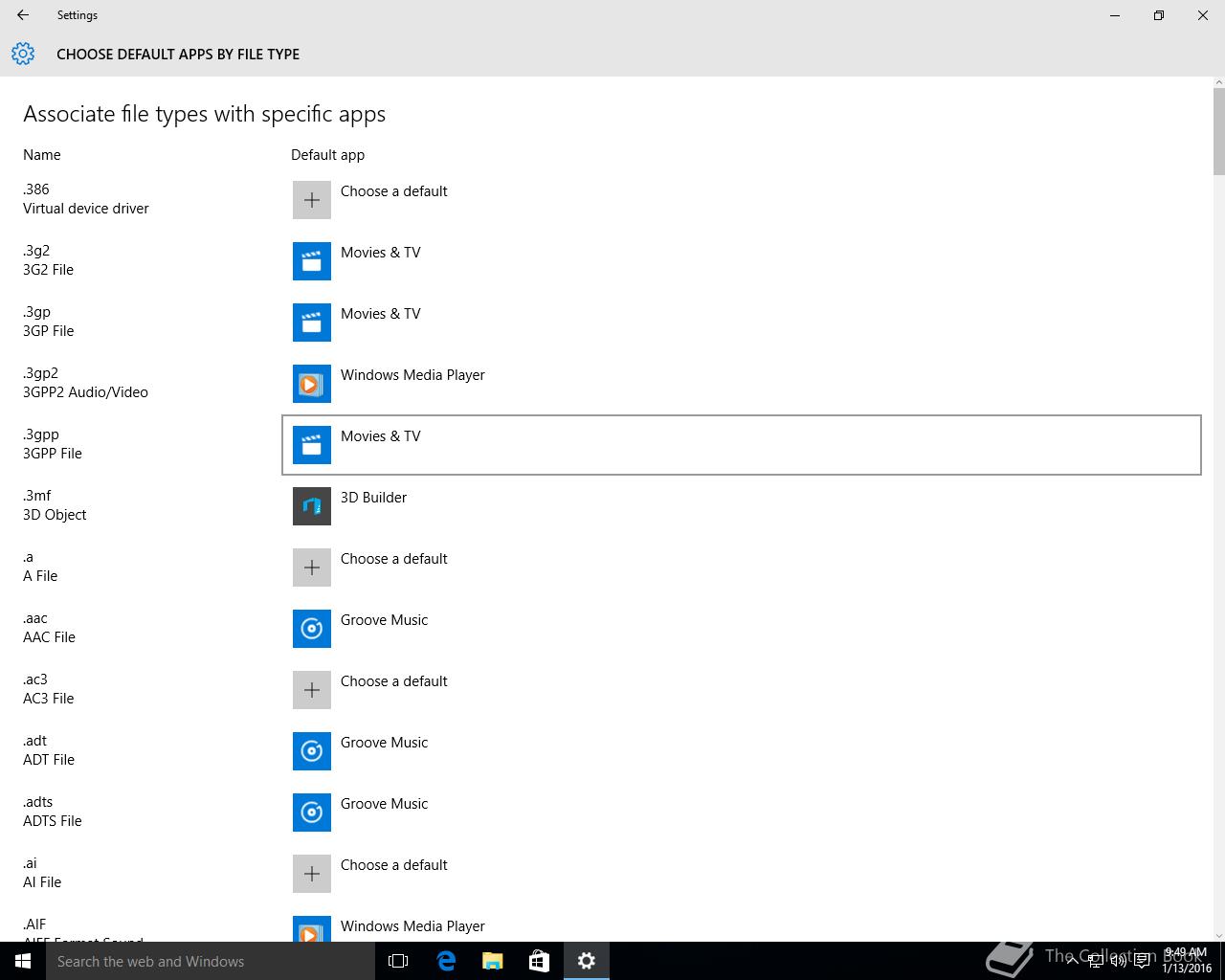The image size is (1225, 980).
Task: Change default app for .3gpp Movies & TV
Action: [380, 437]
